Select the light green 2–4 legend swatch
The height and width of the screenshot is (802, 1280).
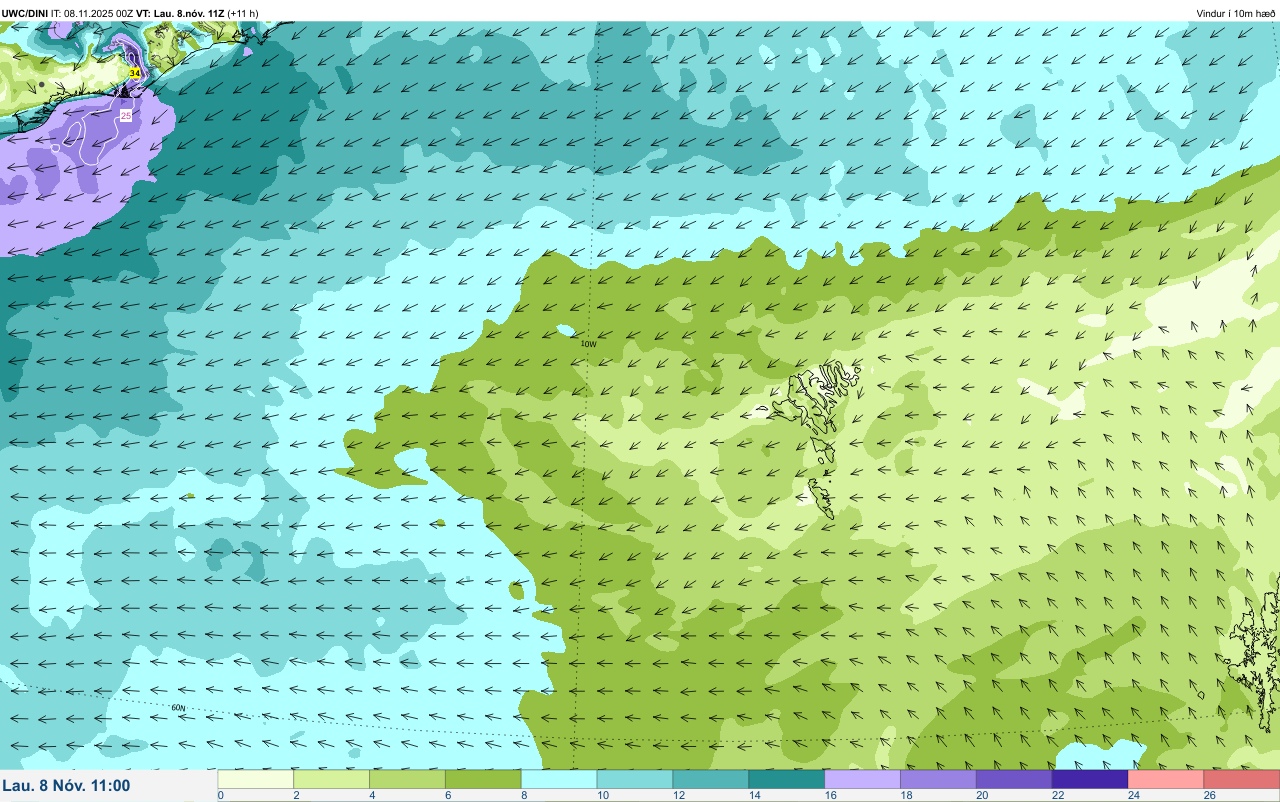pos(331,779)
